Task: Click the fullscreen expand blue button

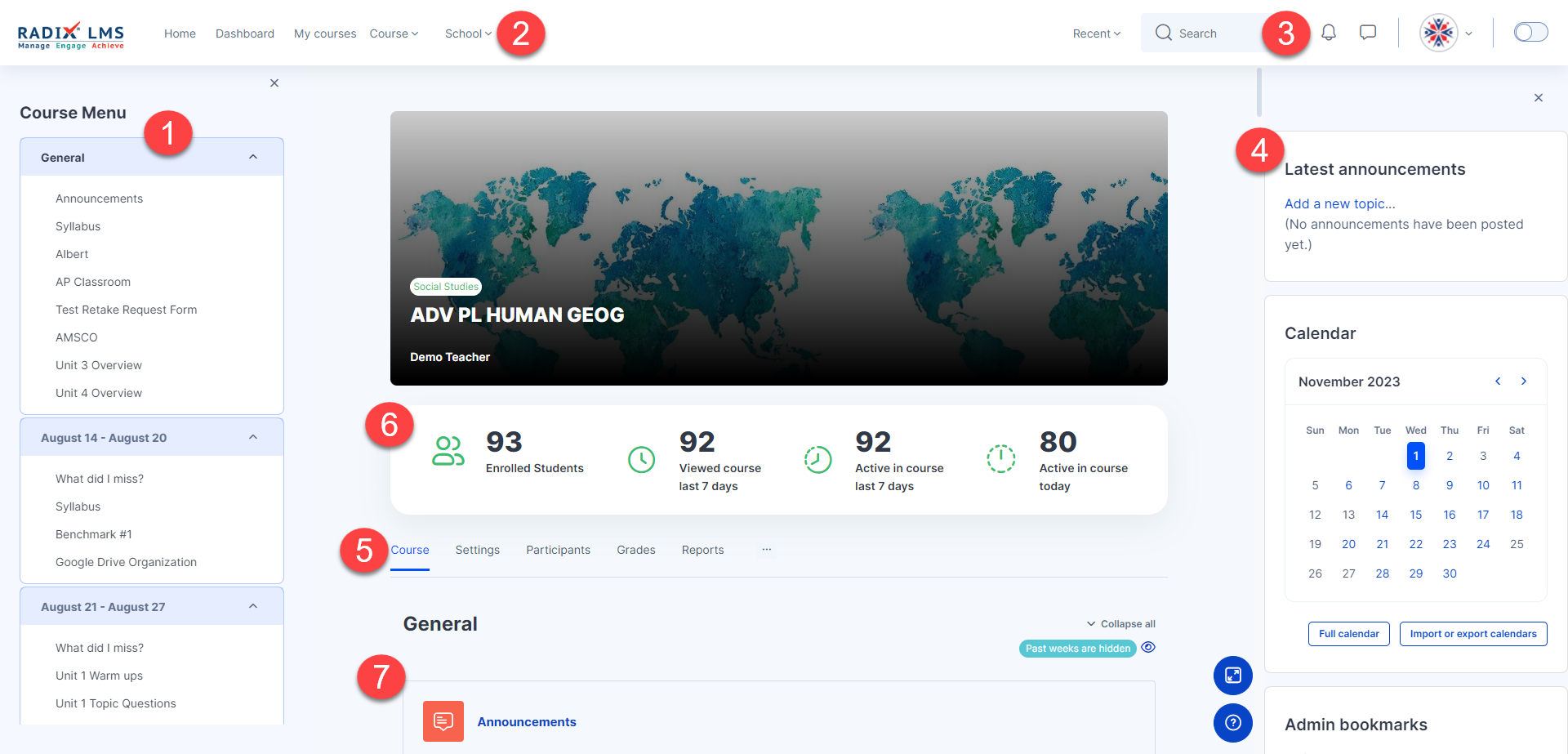Action: pos(1232,676)
